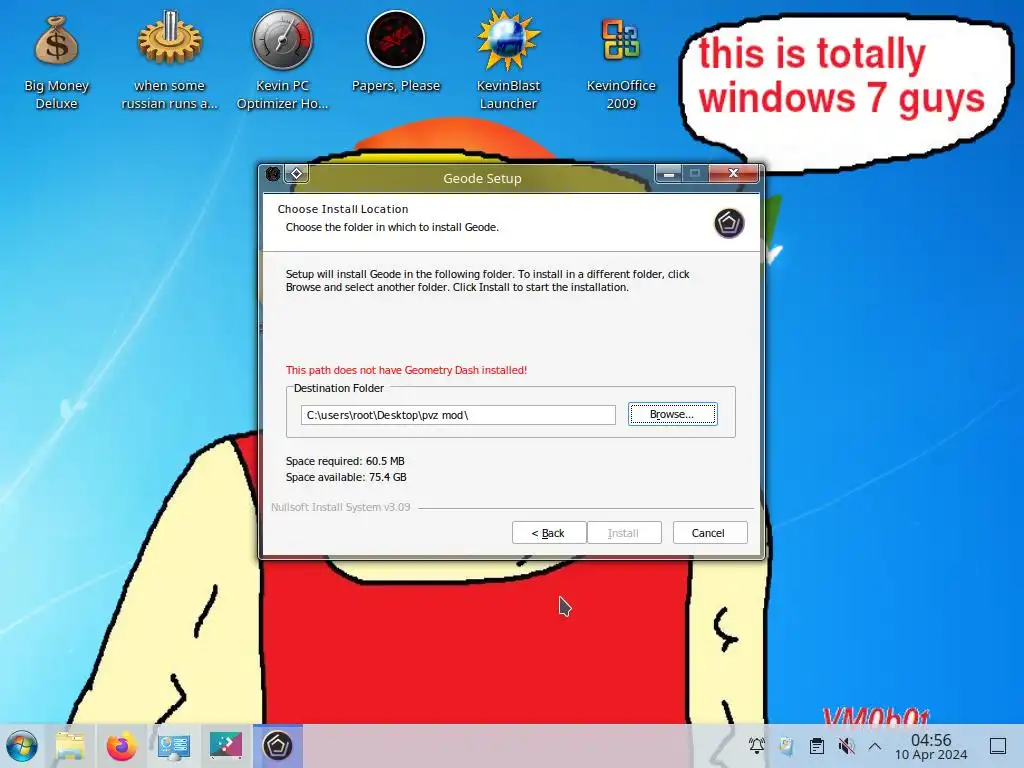This screenshot has width=1024, height=768.
Task: Click the Space available: 75.4 GB text
Action: click(x=346, y=477)
